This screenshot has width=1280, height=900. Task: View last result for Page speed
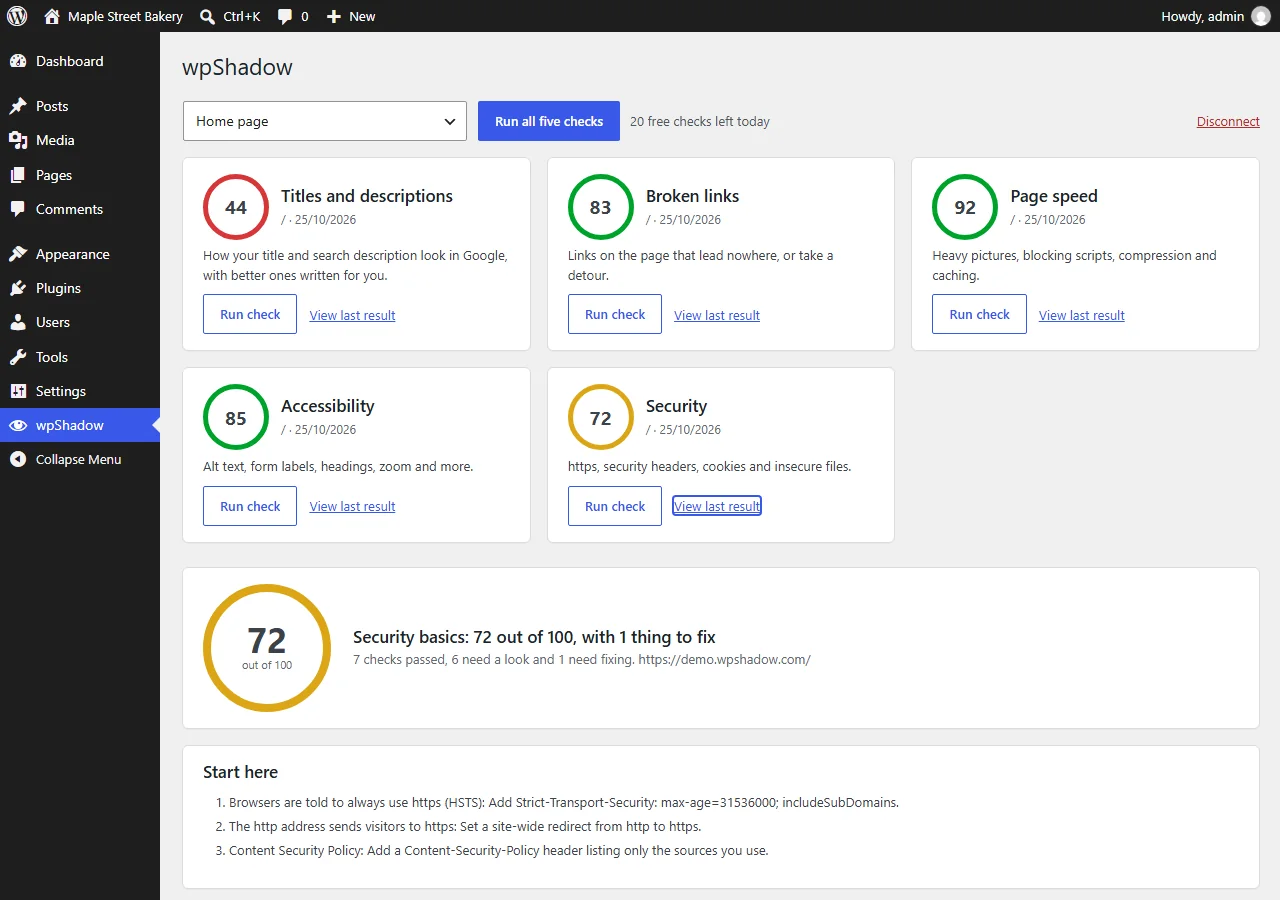(x=1082, y=315)
